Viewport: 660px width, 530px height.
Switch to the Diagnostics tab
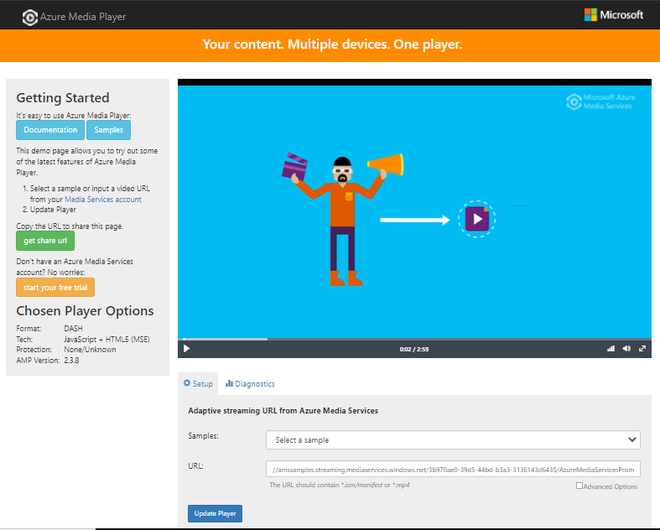(250, 384)
